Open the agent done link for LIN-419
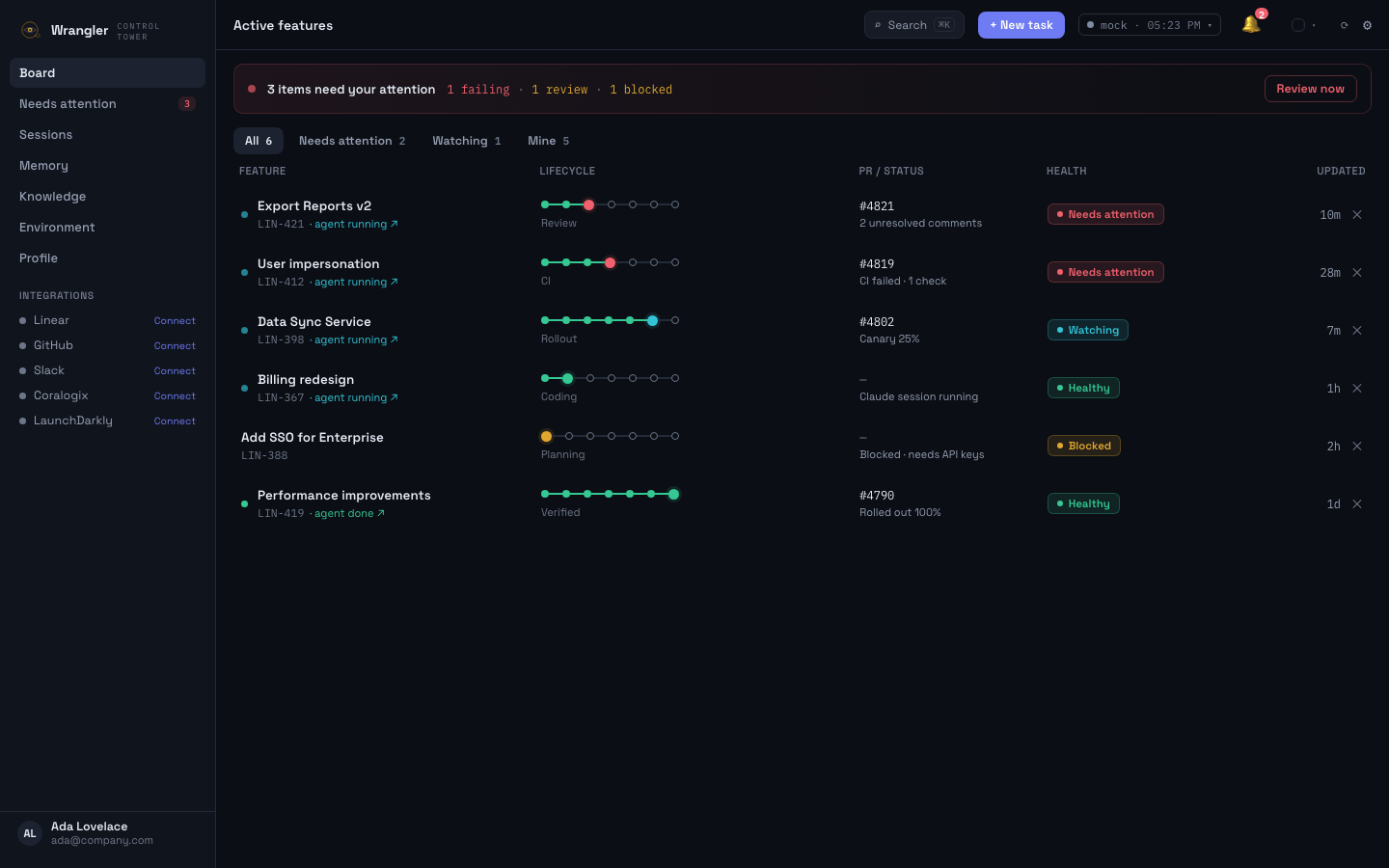This screenshot has height=868, width=1389. [349, 513]
